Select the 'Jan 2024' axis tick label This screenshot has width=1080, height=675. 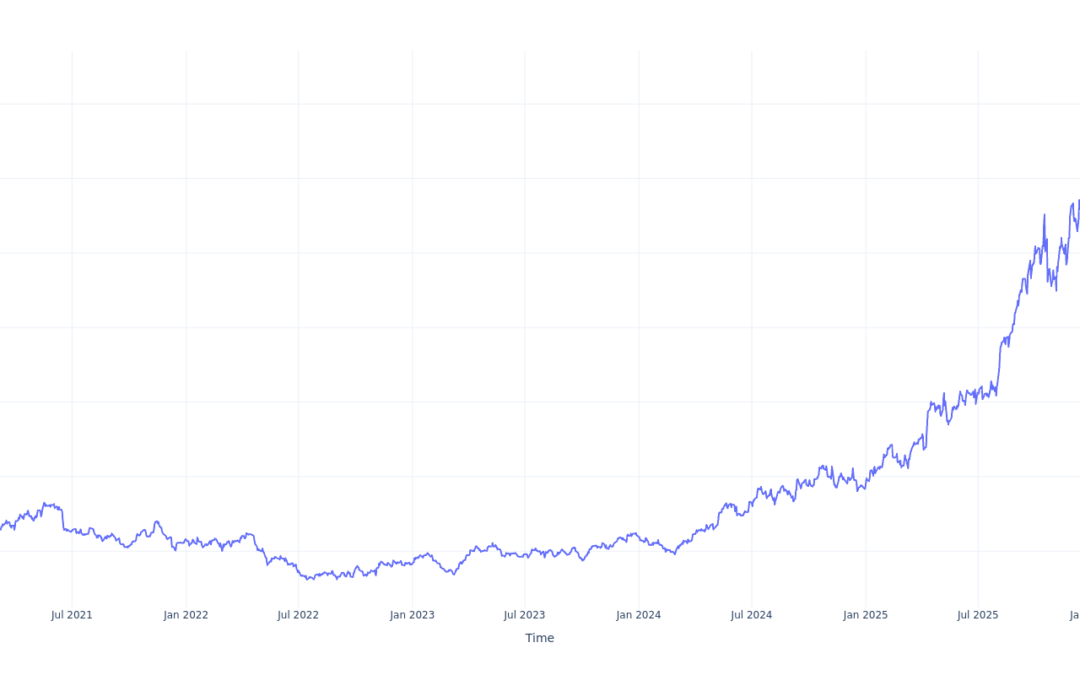click(x=638, y=615)
